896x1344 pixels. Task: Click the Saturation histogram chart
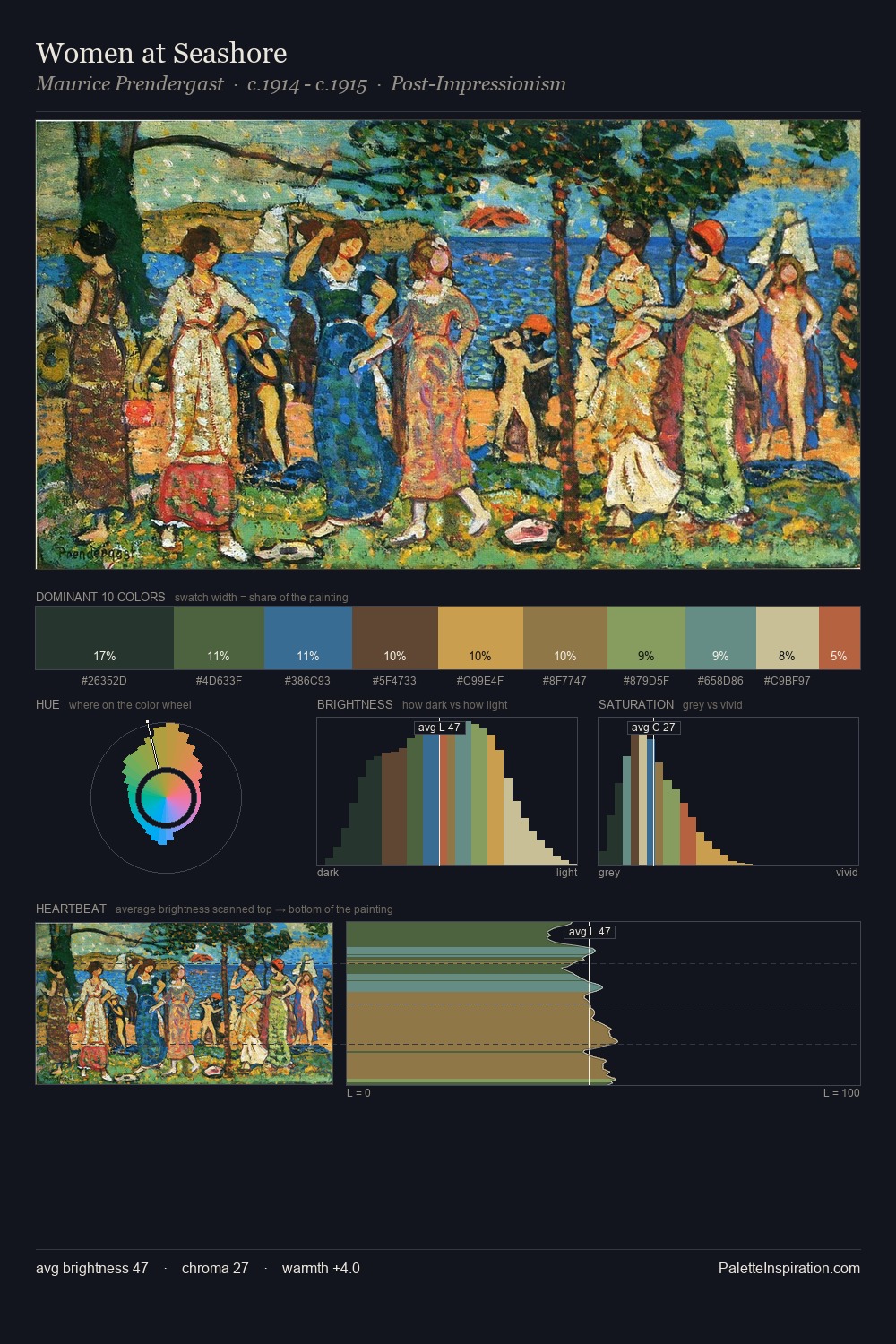(728, 791)
